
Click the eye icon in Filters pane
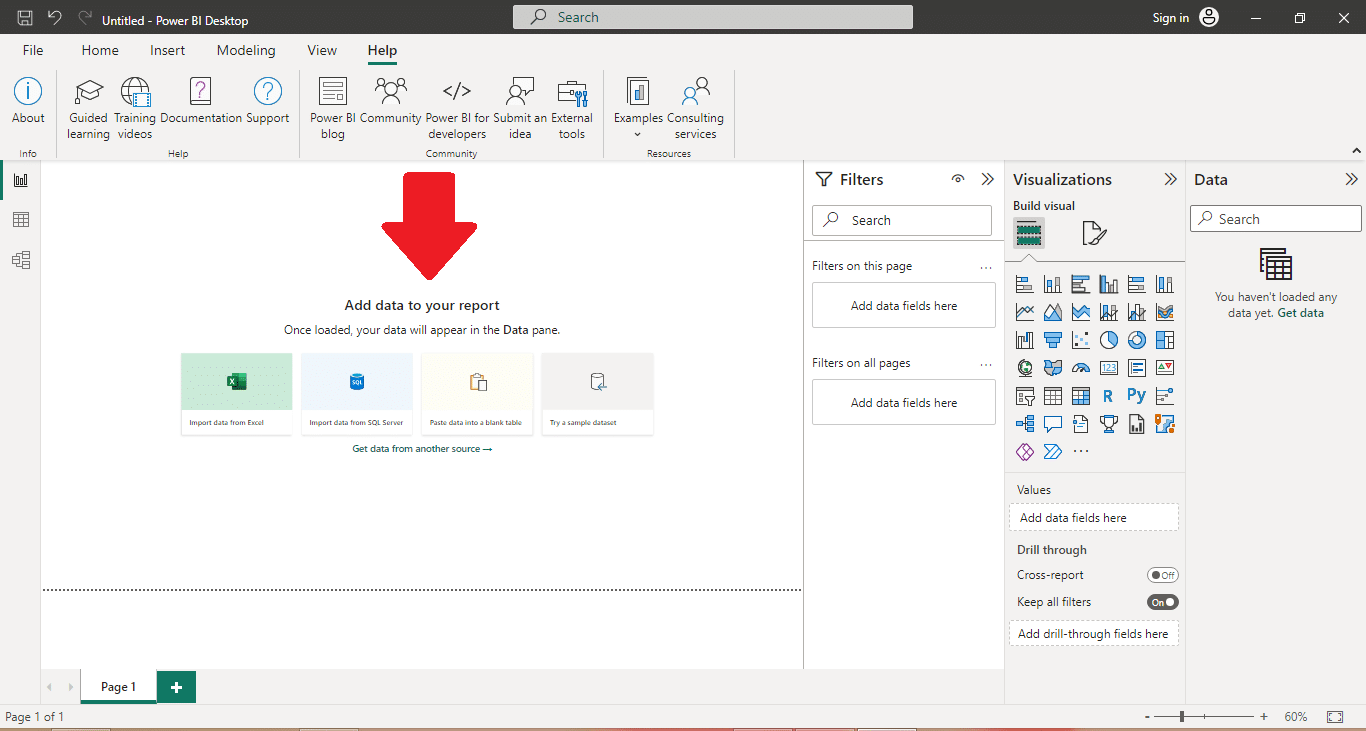(958, 179)
